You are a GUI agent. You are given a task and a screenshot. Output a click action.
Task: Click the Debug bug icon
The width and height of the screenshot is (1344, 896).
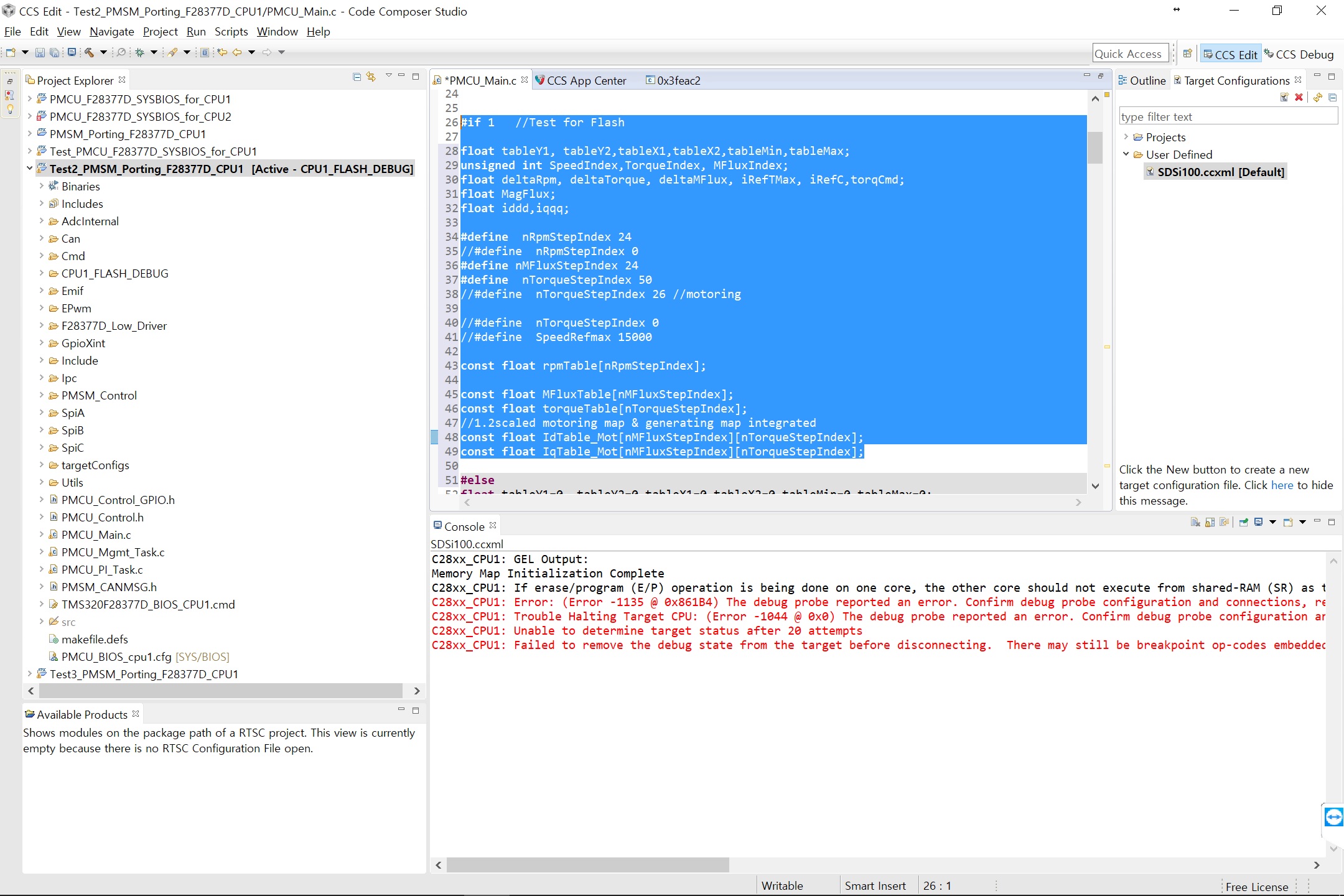[140, 52]
